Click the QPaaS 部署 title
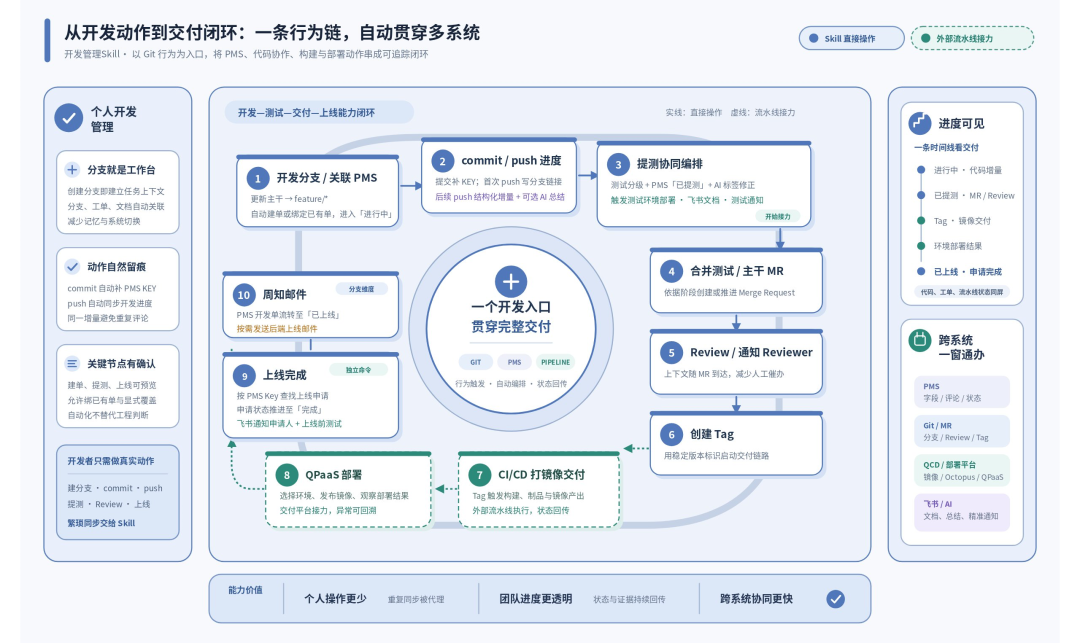This screenshot has height=643, width=1080. point(333,474)
